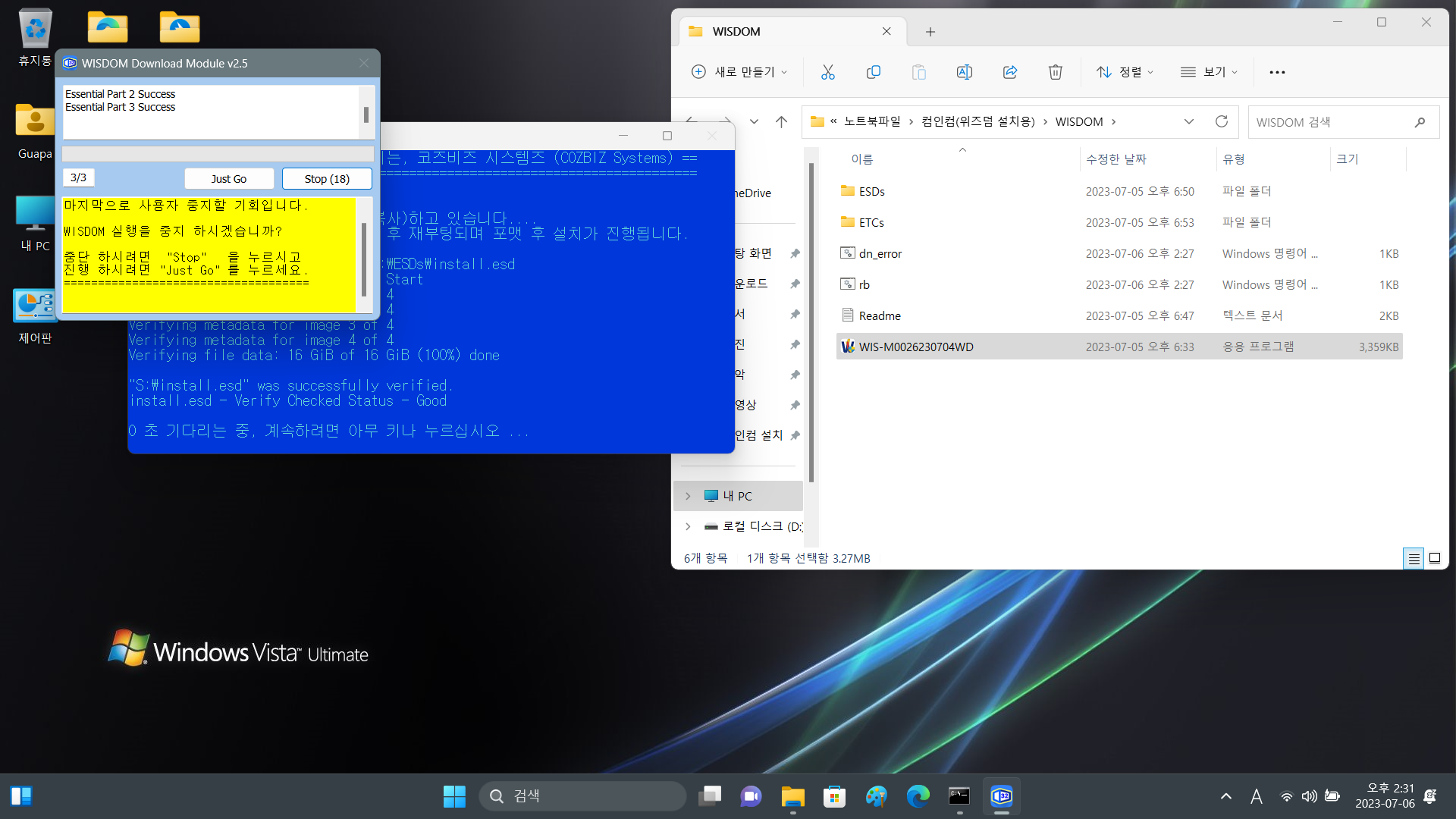1456x819 pixels.
Task: Click the WISDOM download progress bar
Action: tap(218, 154)
